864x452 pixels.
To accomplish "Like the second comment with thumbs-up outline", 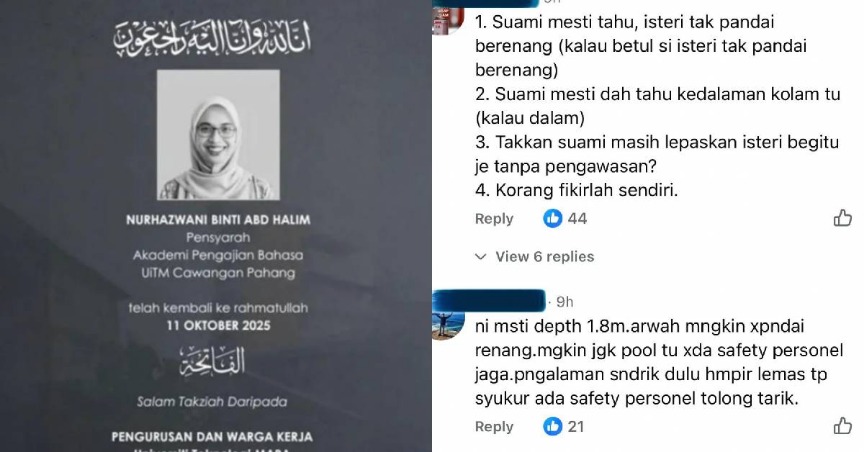I will [x=843, y=426].
